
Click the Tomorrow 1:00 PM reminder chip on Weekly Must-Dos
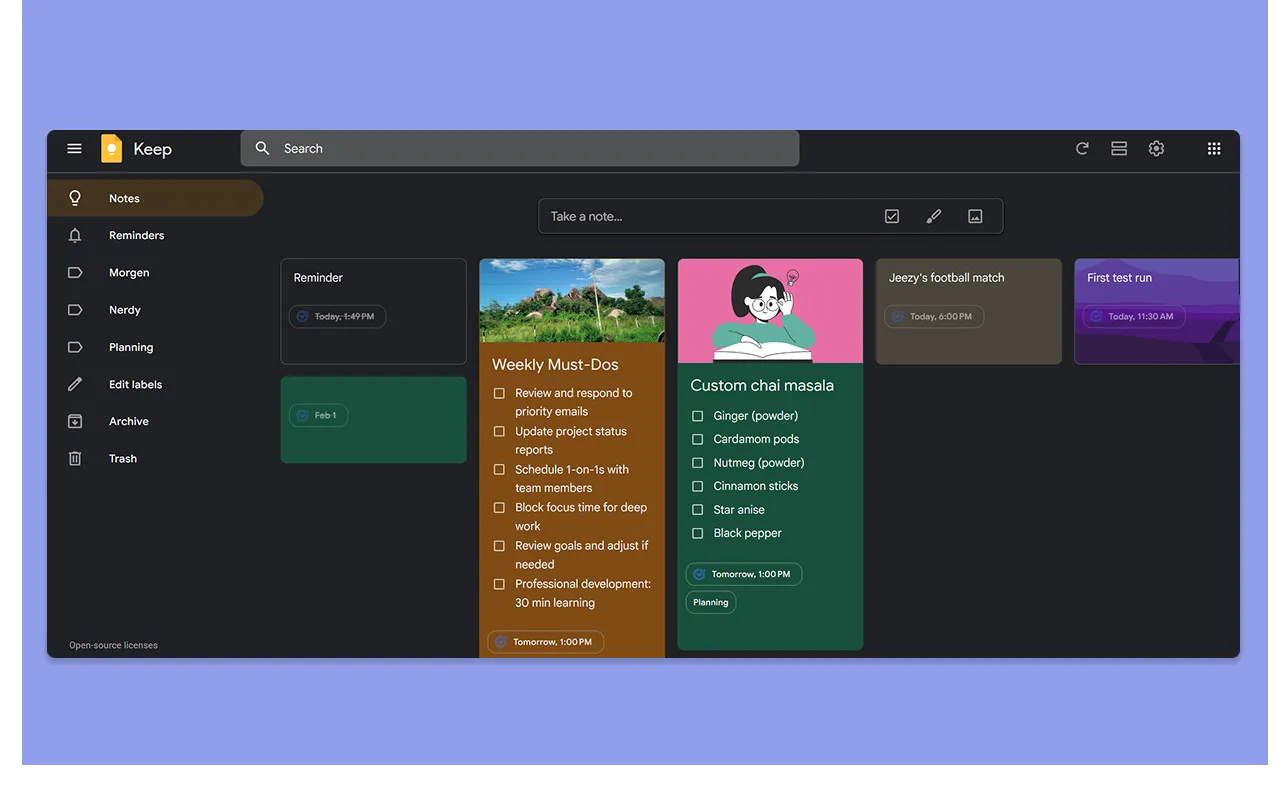(545, 641)
